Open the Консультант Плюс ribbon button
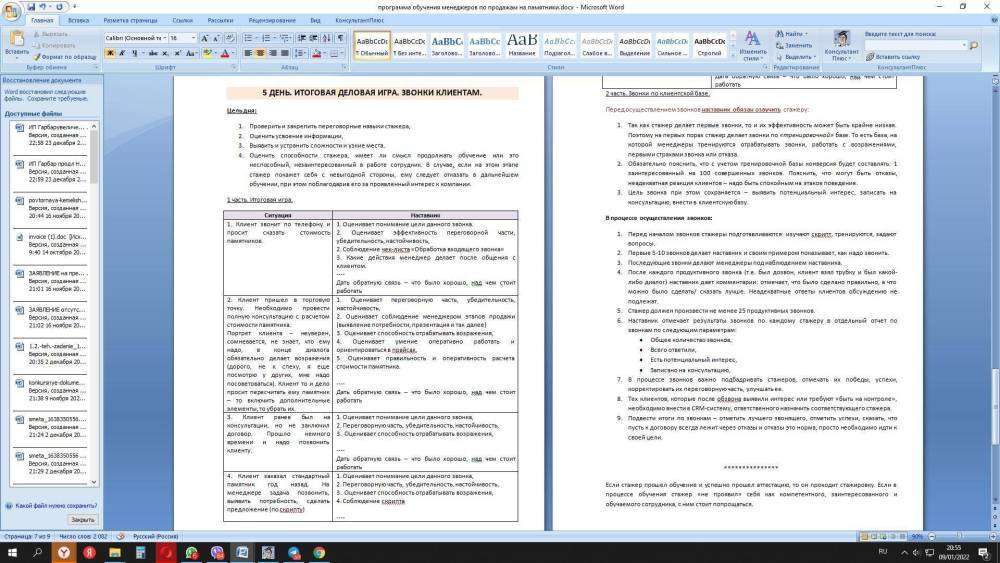Screen dimensions: 1000x563 [841, 45]
